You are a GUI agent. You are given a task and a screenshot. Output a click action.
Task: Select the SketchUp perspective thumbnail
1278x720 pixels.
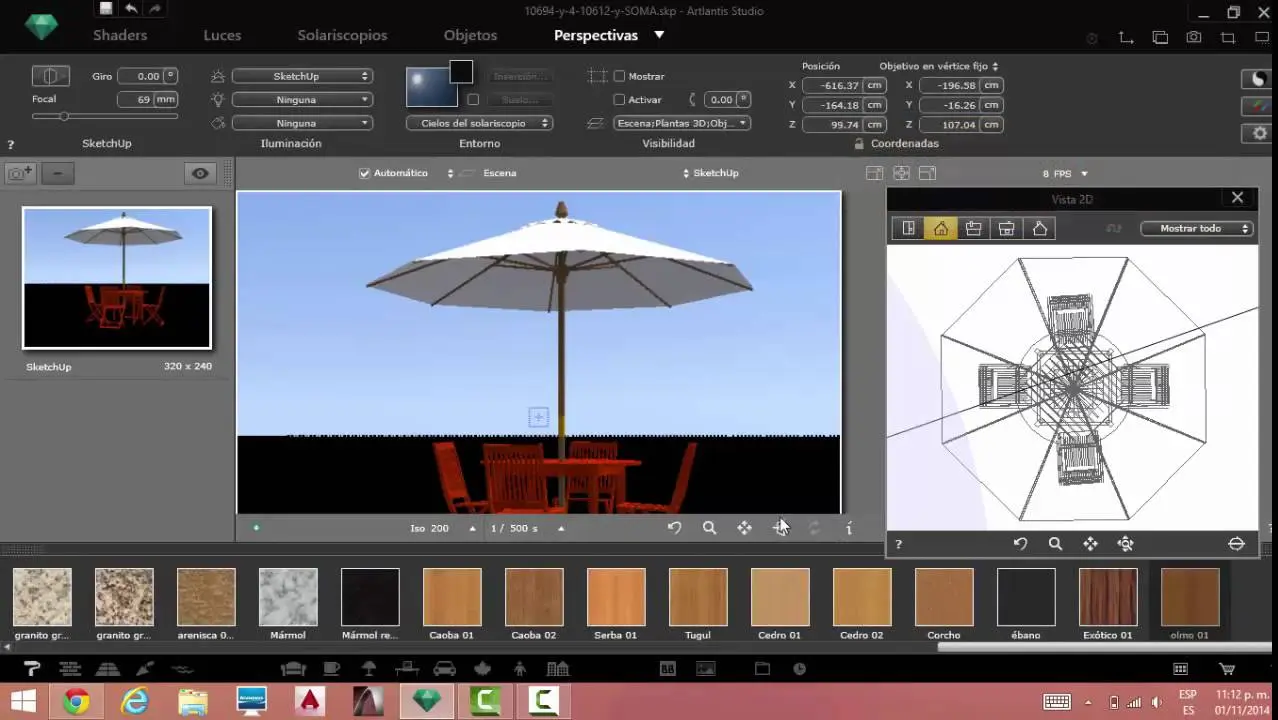(x=117, y=278)
